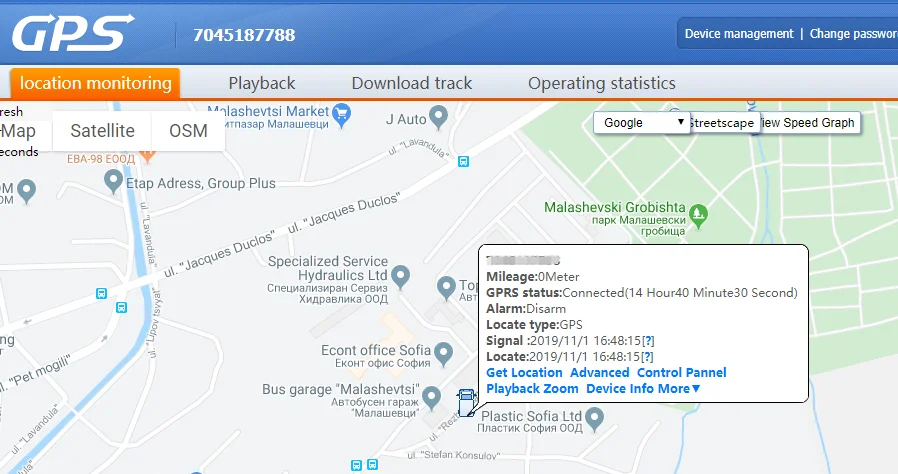Click bus stop icon on Lavandula street
The width and height of the screenshot is (898, 474).
click(x=463, y=161)
